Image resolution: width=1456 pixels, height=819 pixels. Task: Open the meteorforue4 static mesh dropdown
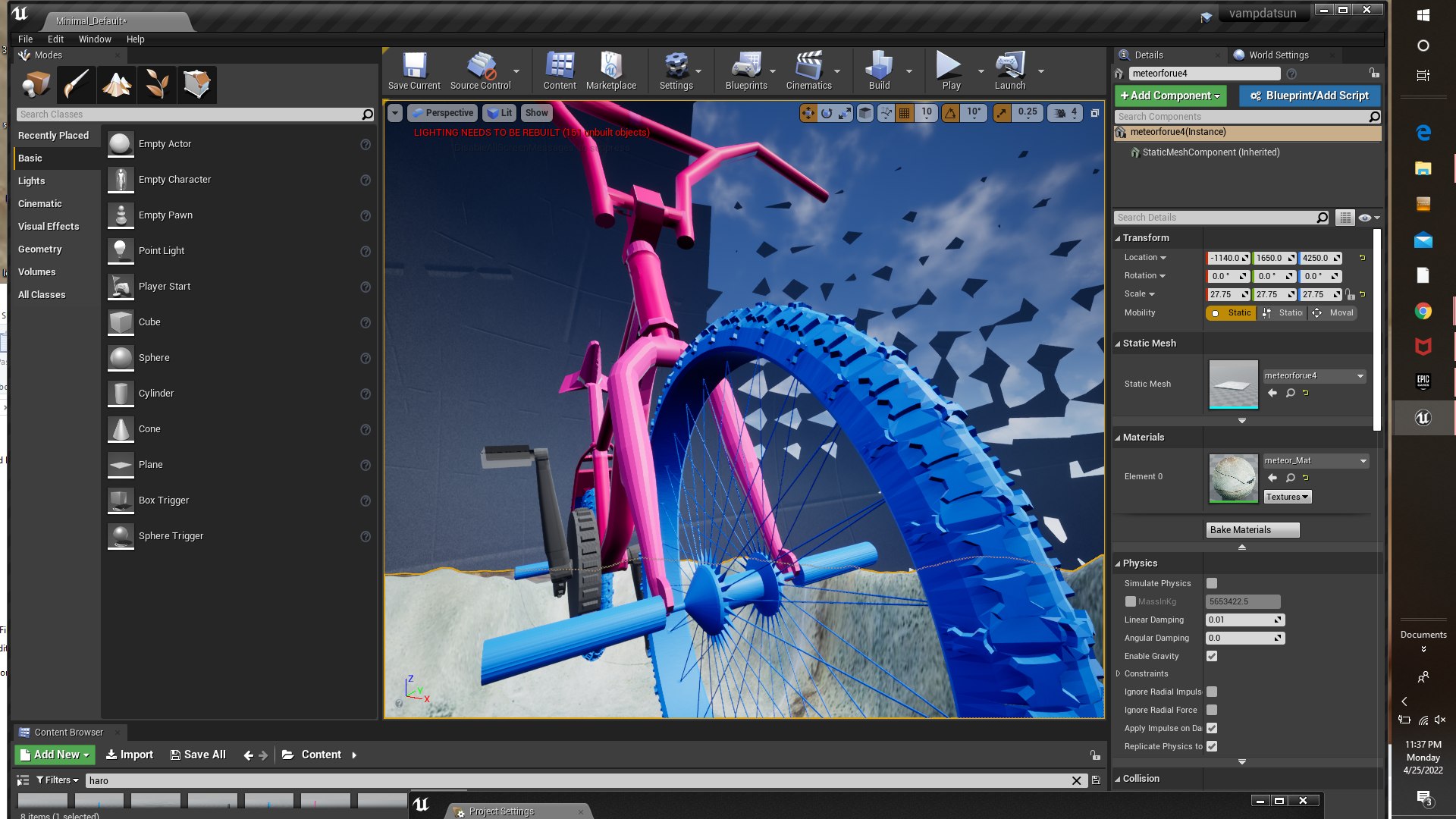(x=1314, y=376)
